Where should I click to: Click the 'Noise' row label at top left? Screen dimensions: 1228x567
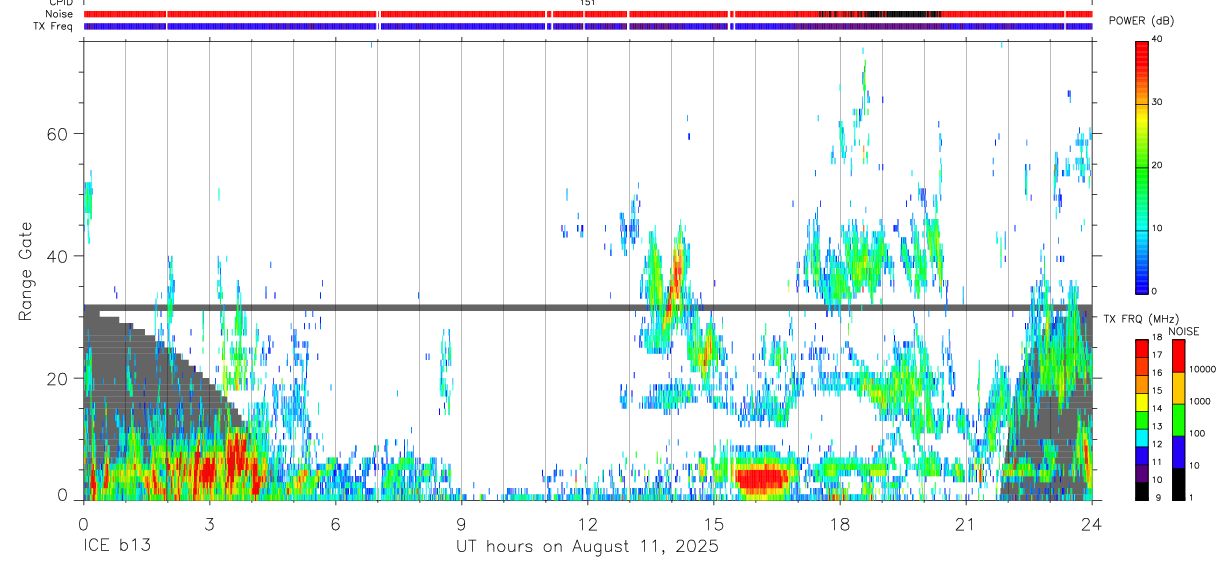tap(59, 14)
